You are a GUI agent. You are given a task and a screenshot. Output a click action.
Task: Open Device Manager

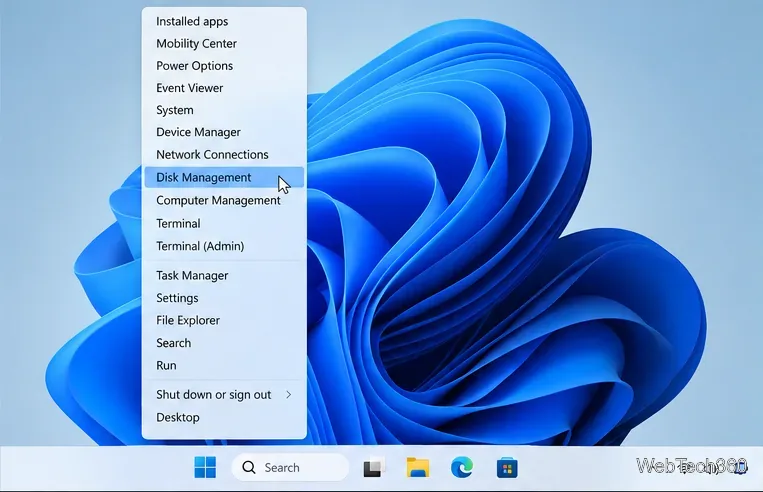pos(224,132)
